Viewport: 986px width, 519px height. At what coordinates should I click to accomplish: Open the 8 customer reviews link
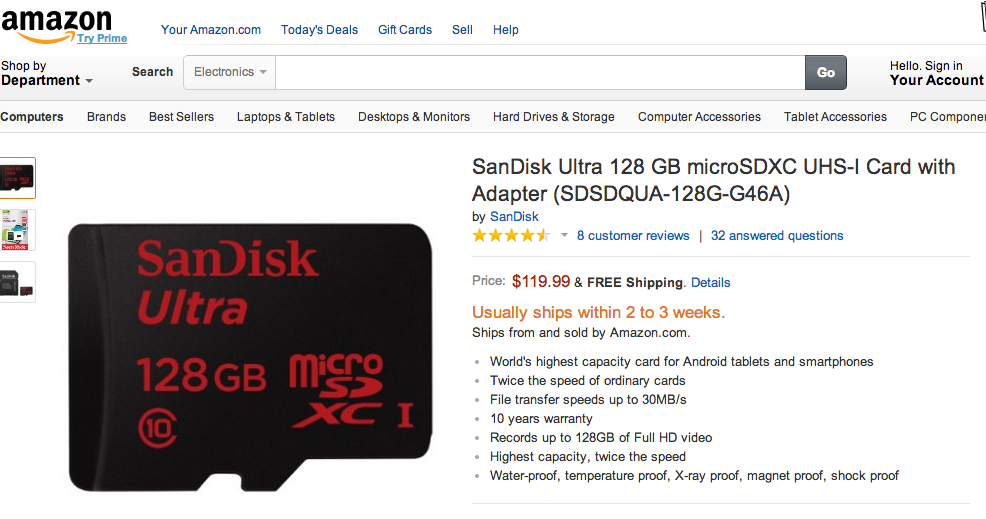coord(633,236)
